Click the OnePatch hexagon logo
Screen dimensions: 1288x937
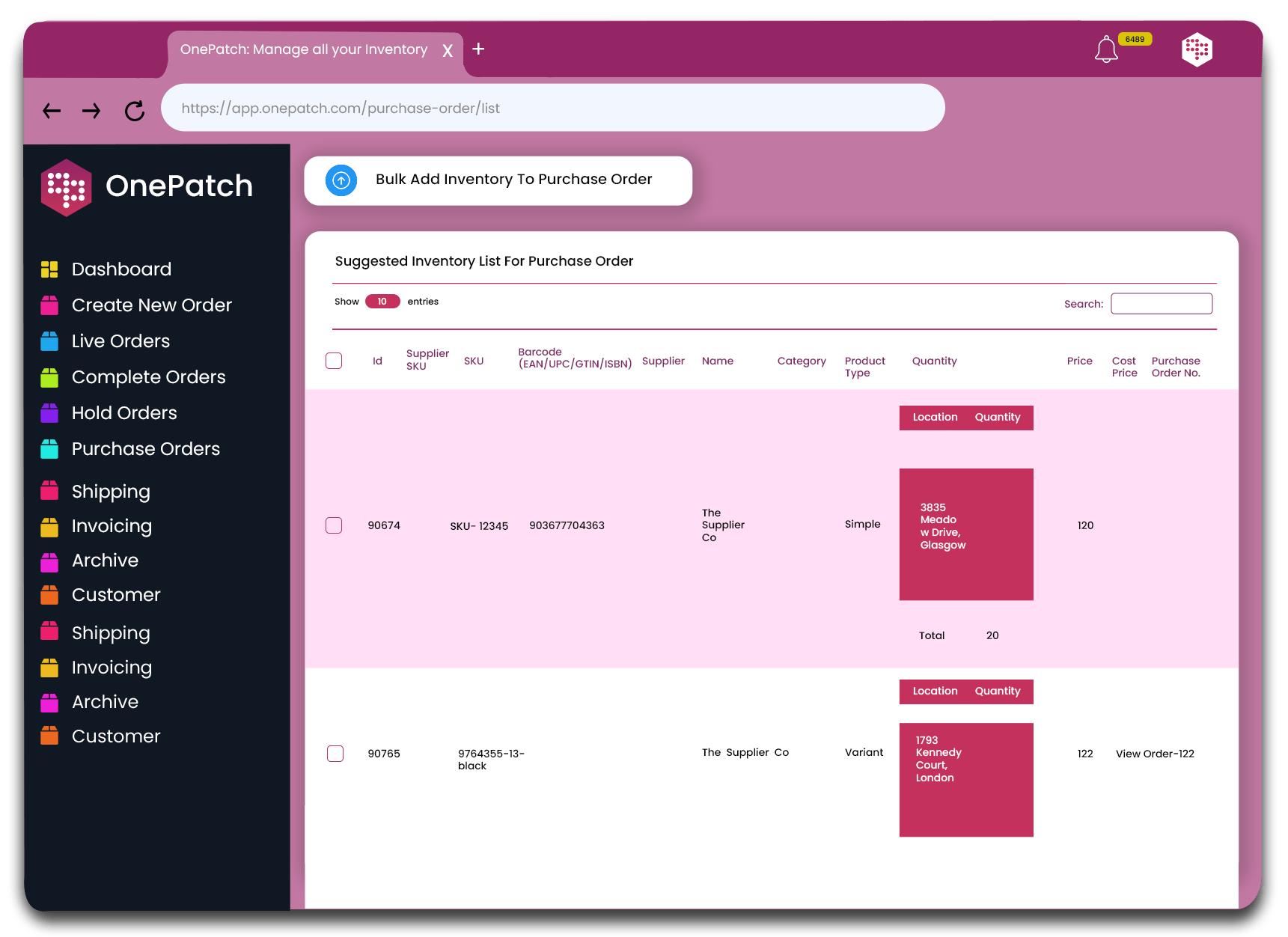click(66, 187)
